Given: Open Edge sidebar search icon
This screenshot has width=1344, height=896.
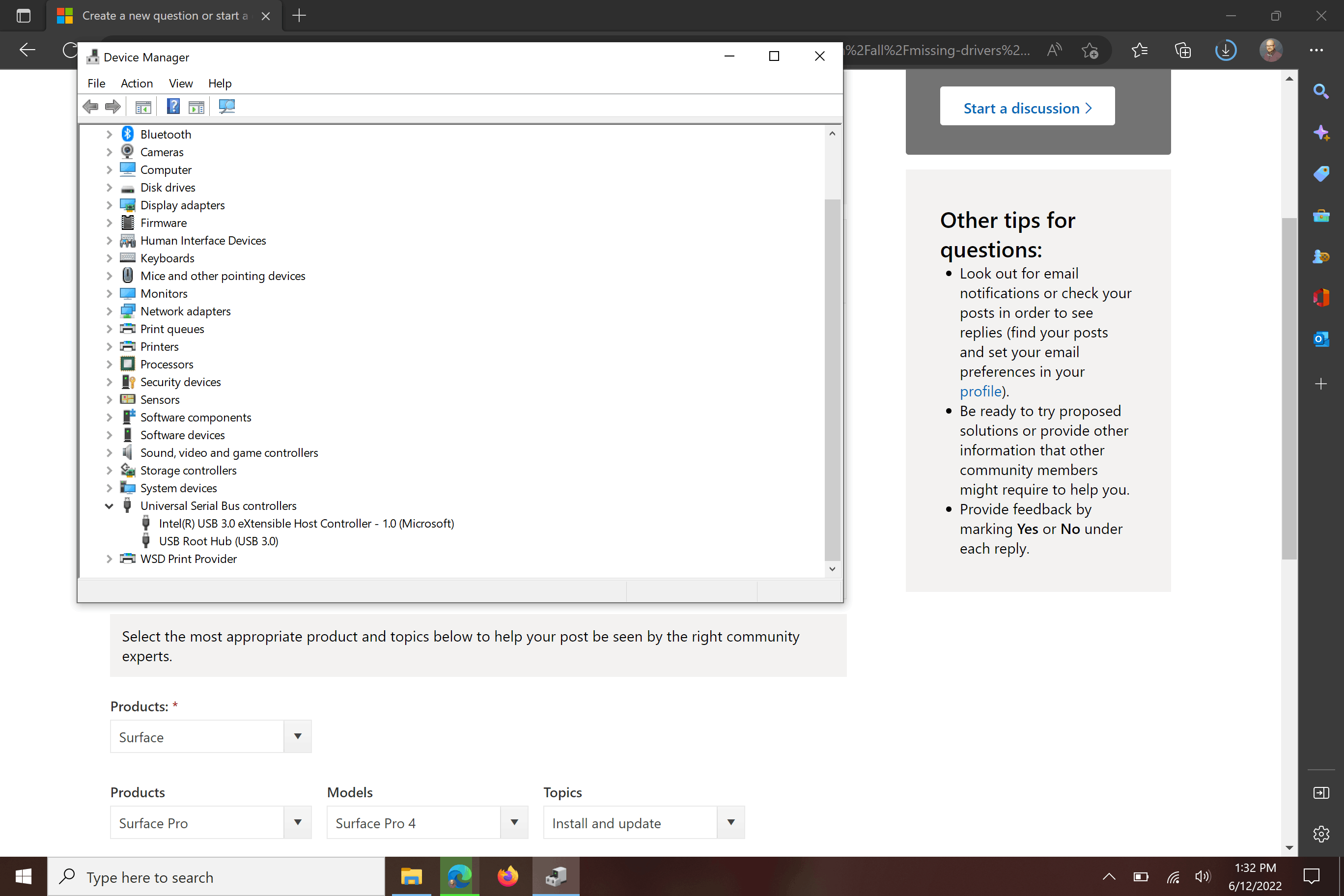Looking at the screenshot, I should [1320, 91].
